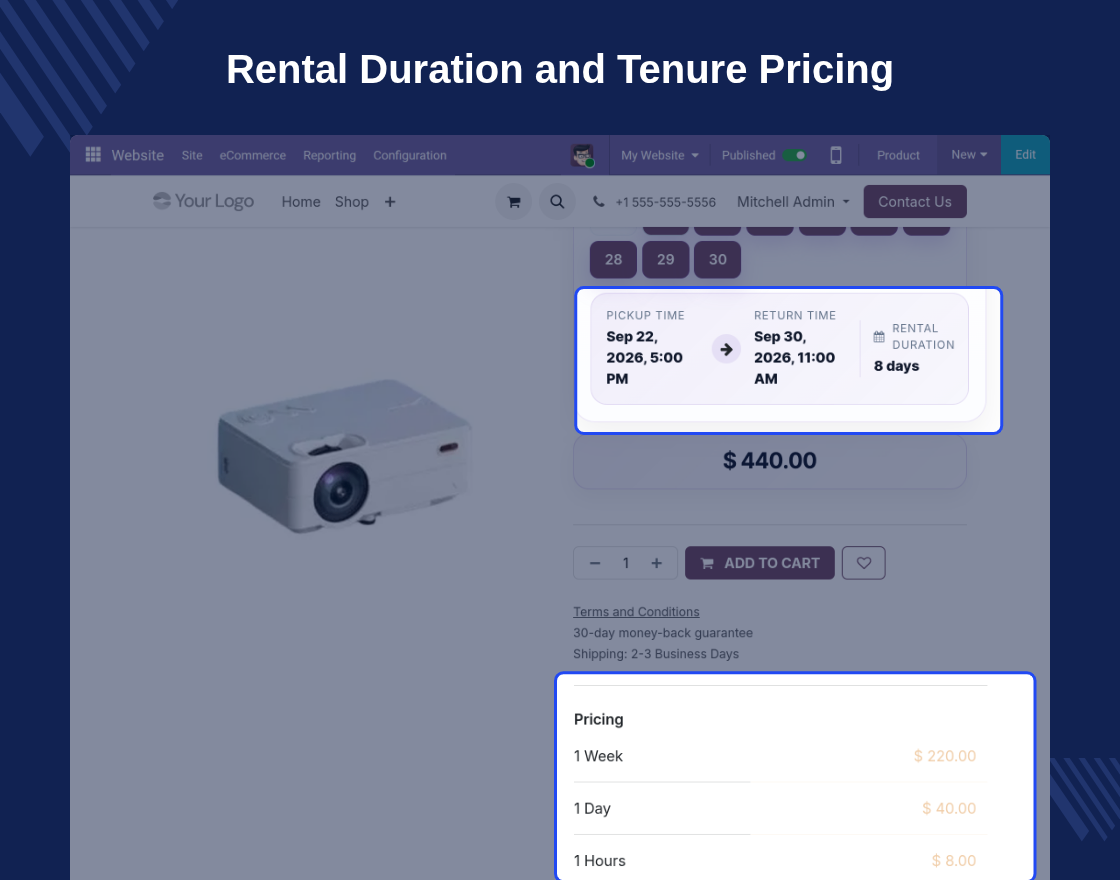
Task: Click the phone icon beside the number
Action: coord(599,202)
